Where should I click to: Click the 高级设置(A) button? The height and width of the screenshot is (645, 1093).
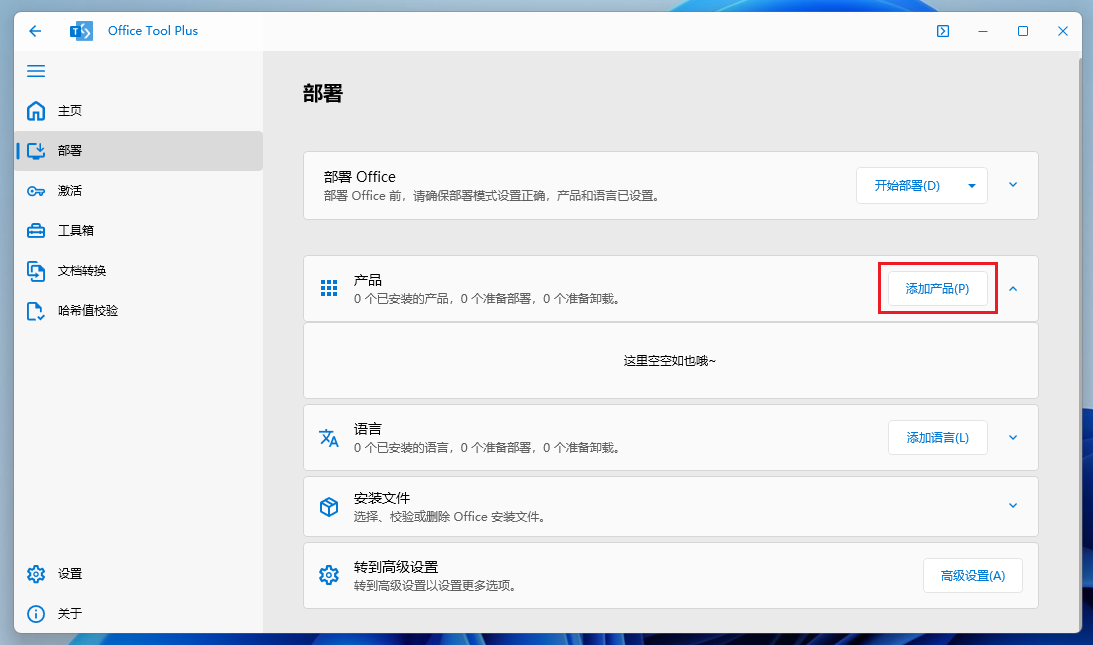(973, 576)
